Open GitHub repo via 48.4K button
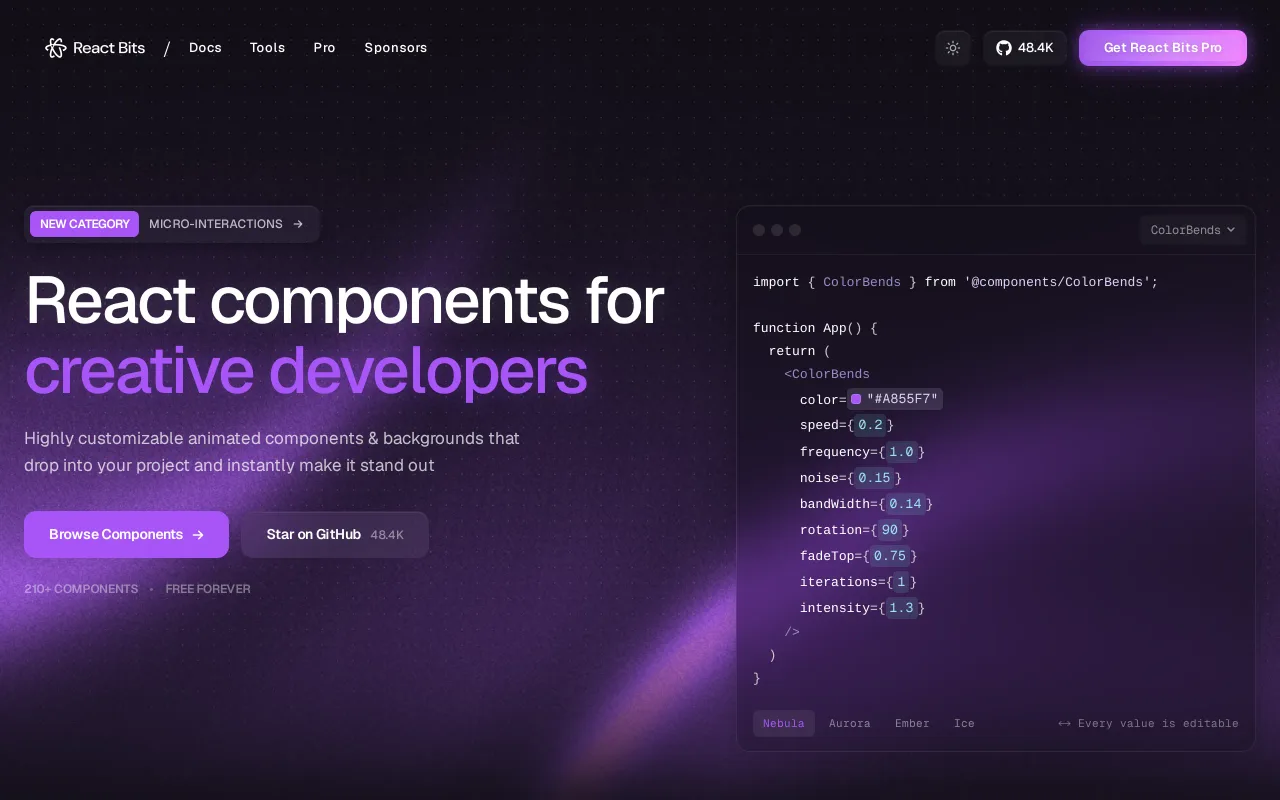Viewport: 1280px width, 800px height. [x=1025, y=48]
